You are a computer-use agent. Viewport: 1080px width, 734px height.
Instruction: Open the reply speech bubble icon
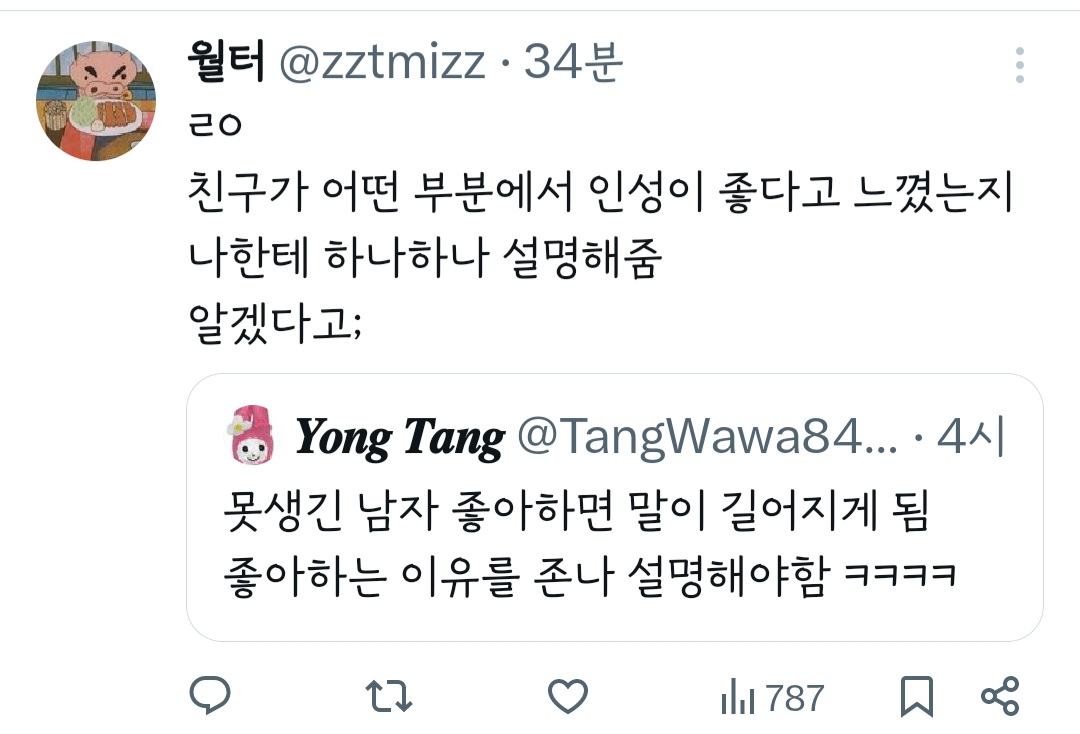(x=209, y=695)
